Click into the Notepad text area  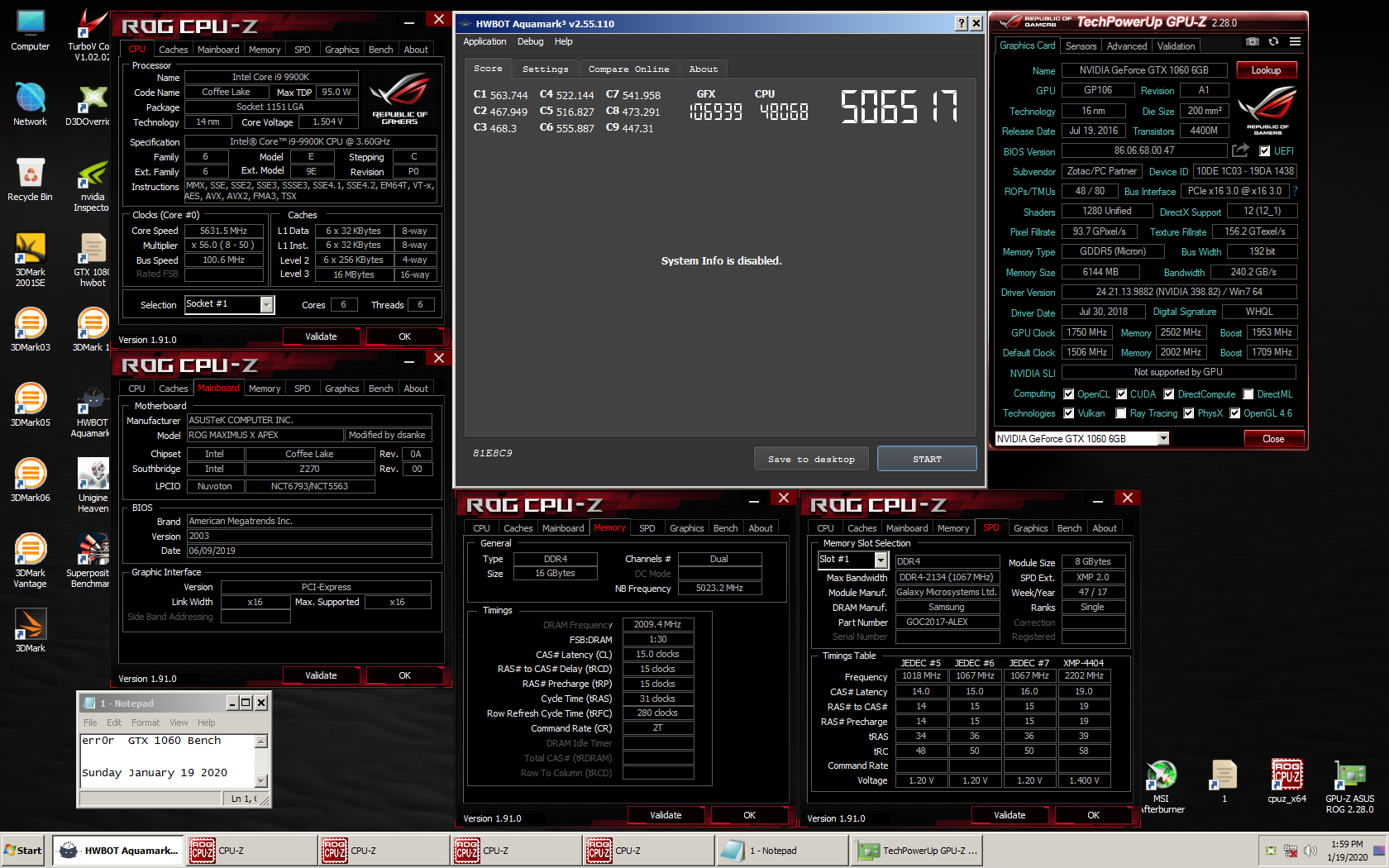point(167,761)
